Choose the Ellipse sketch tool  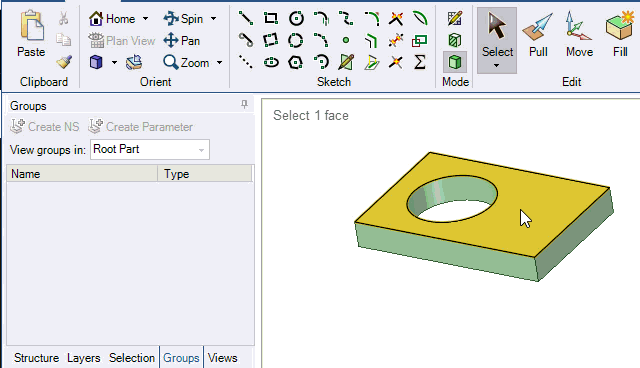[x=271, y=62]
